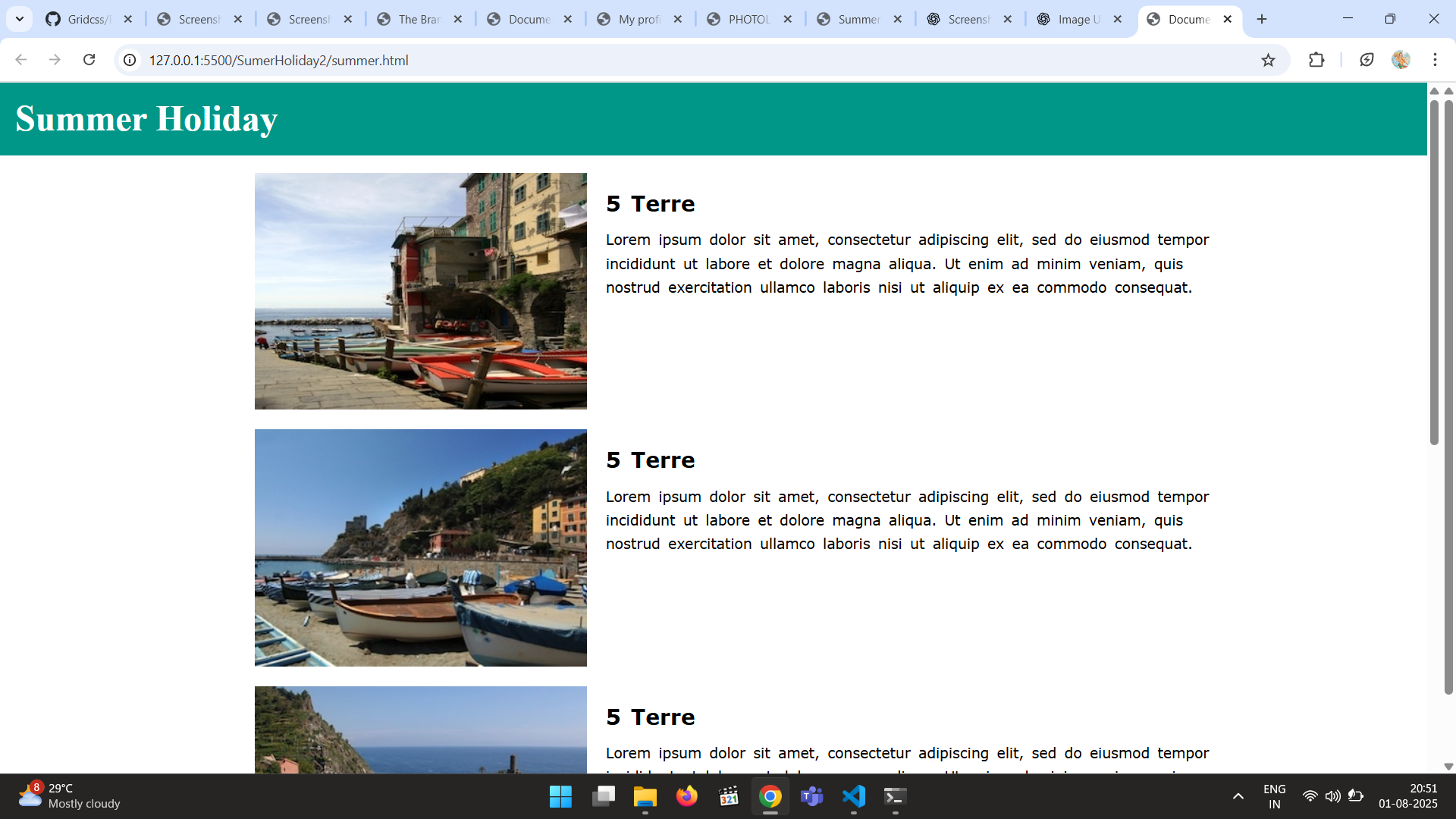Open the tab search dropdown arrow
The image size is (1456, 819).
pos(20,19)
